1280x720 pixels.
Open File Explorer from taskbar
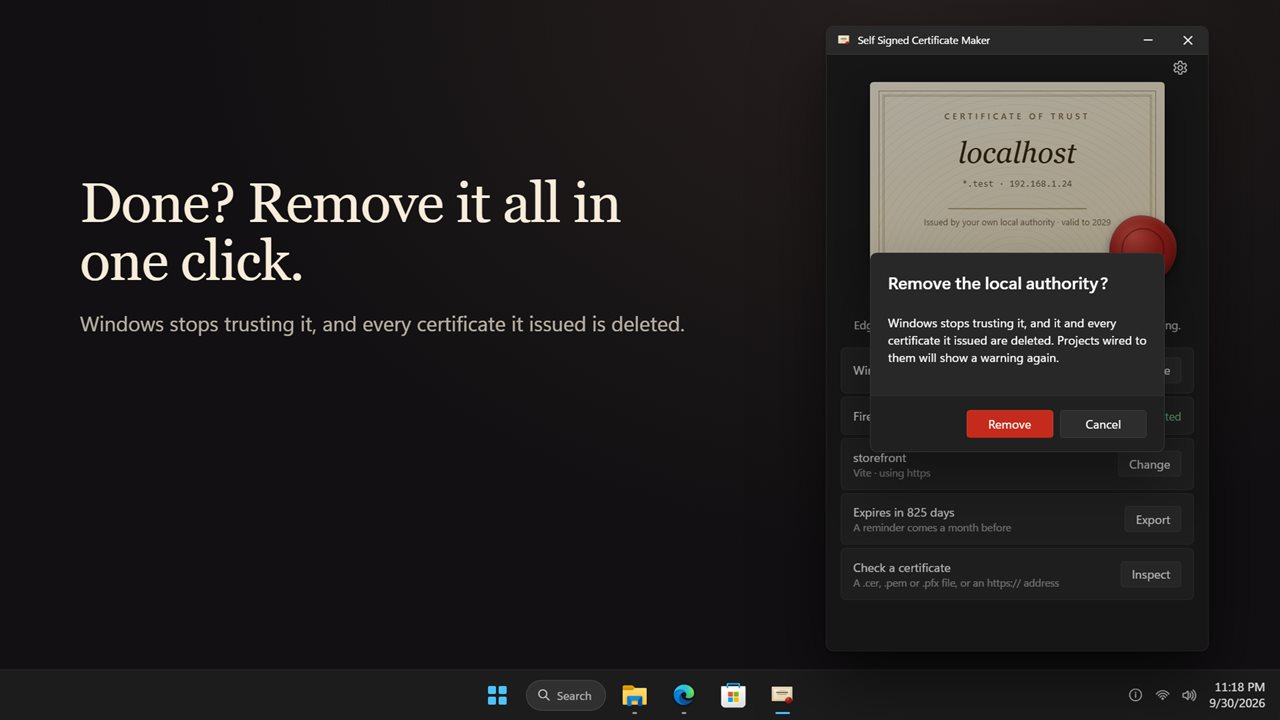(634, 695)
